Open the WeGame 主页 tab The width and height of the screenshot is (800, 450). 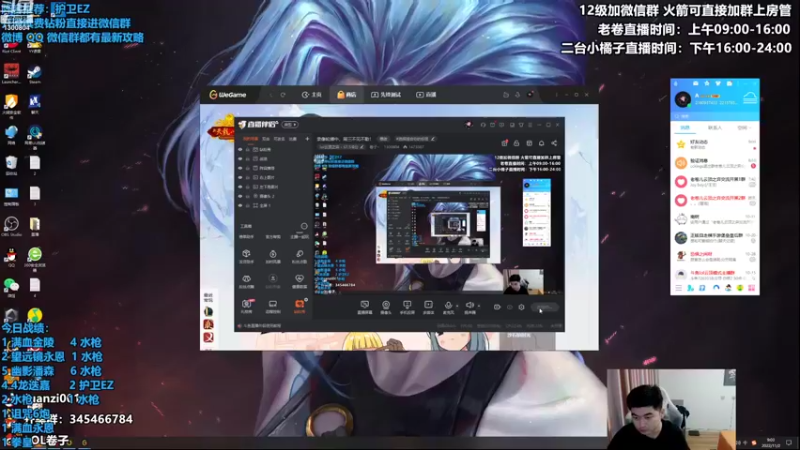(311, 94)
